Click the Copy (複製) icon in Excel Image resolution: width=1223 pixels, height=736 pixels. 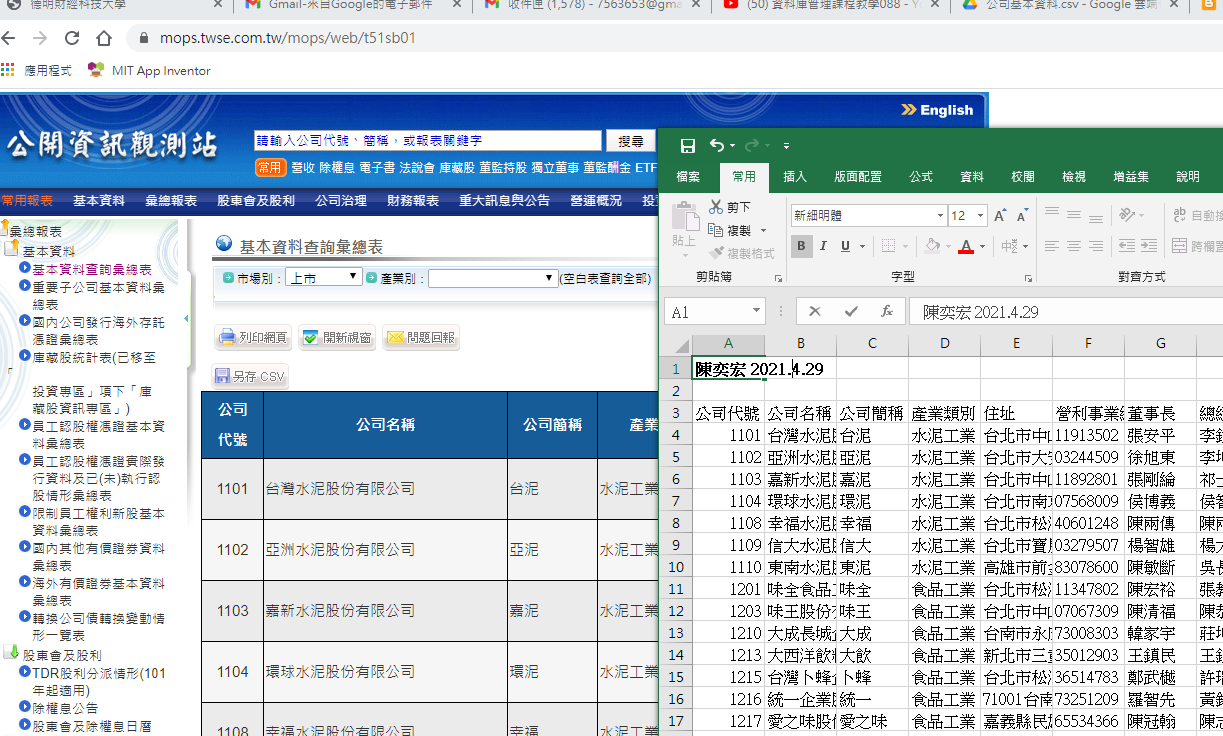(x=716, y=230)
